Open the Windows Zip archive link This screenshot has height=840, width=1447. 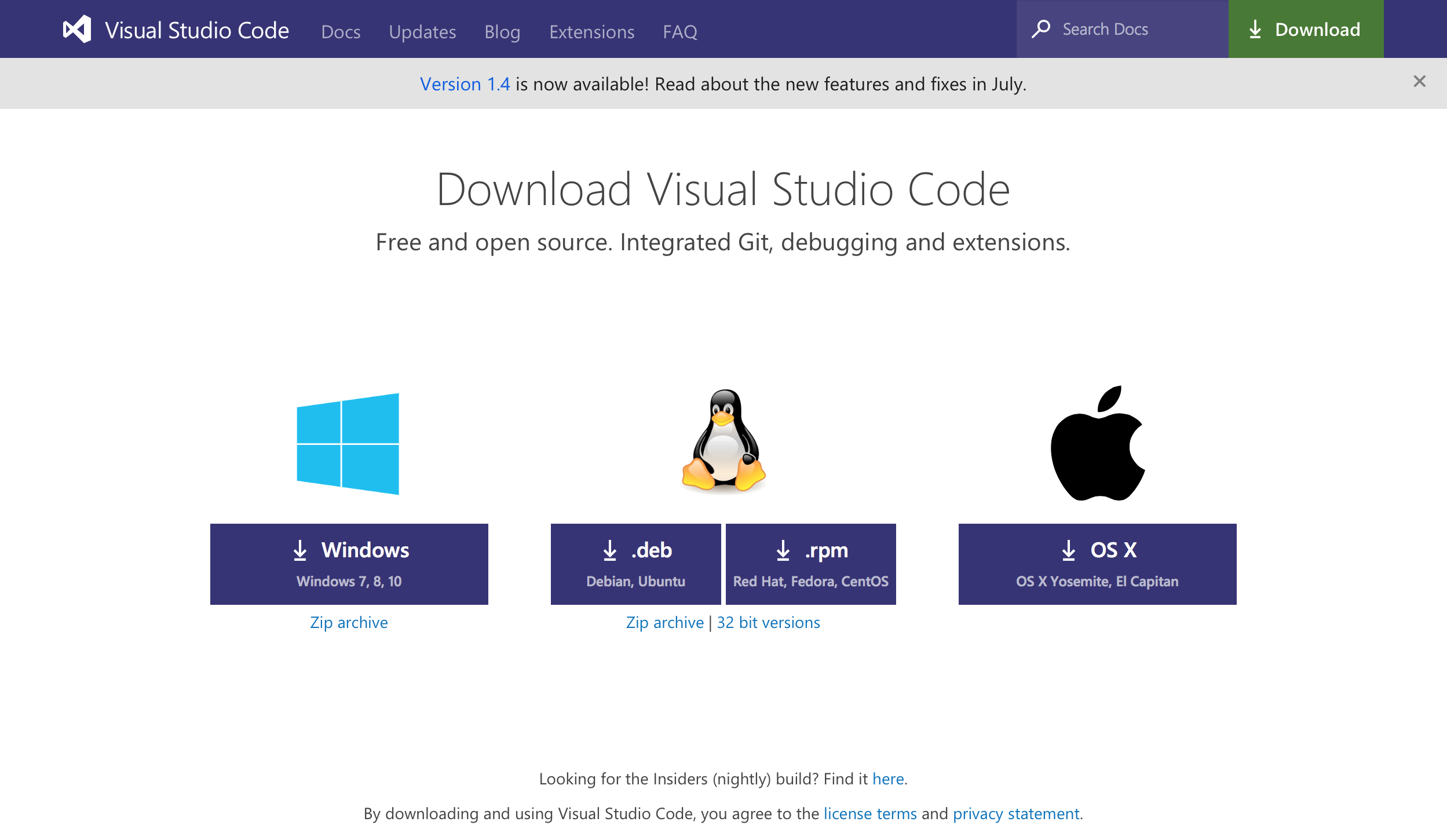(349, 623)
